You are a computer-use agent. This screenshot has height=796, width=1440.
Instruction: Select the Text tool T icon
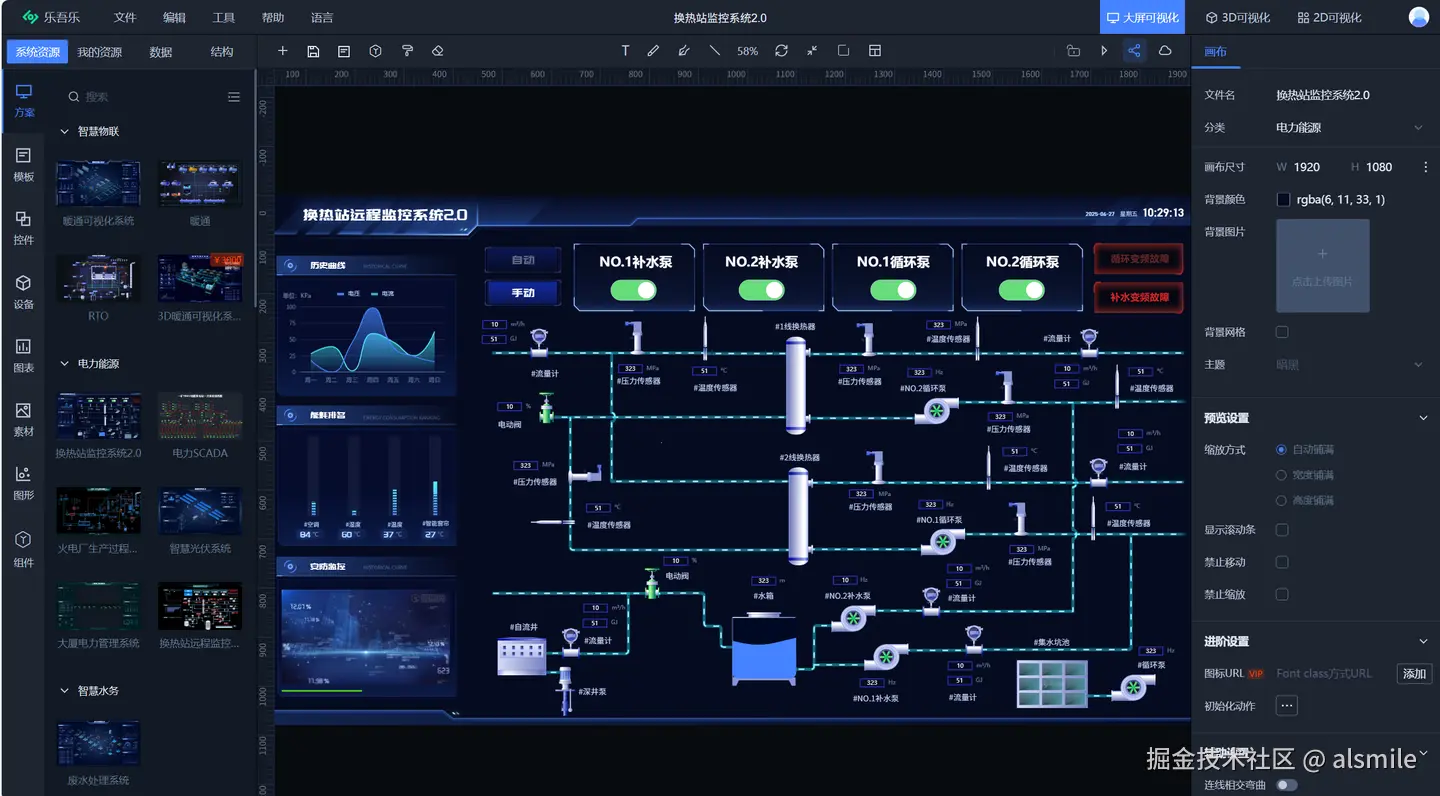tap(625, 51)
